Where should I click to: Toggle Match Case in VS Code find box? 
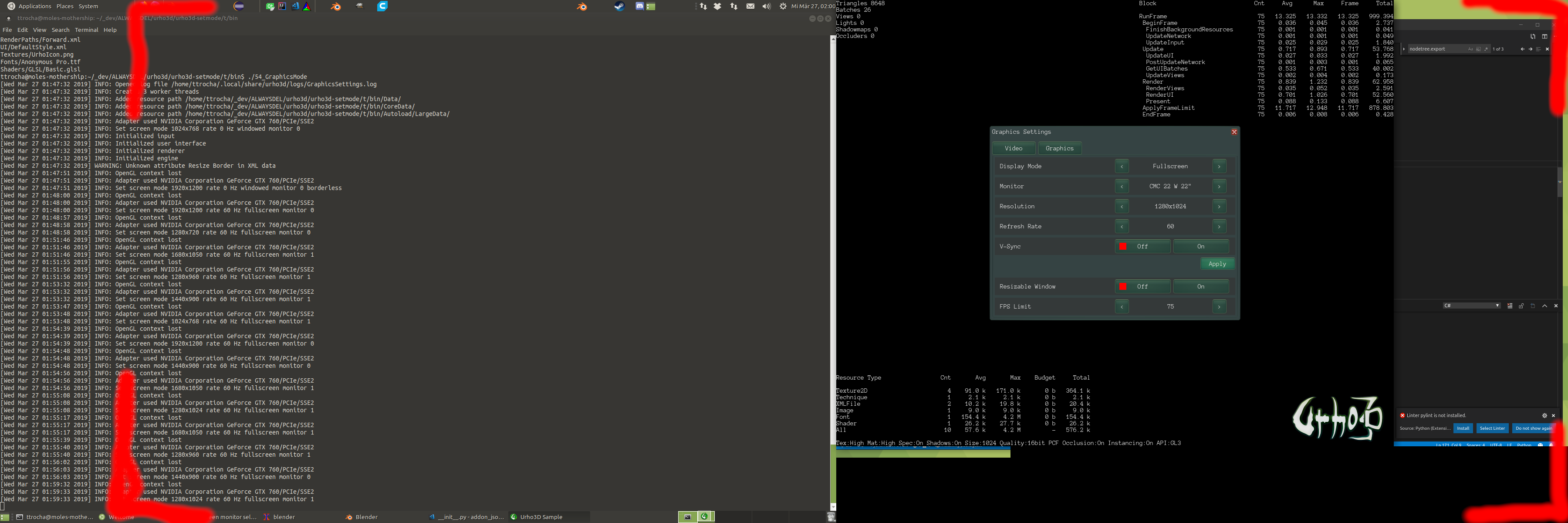(1470, 49)
